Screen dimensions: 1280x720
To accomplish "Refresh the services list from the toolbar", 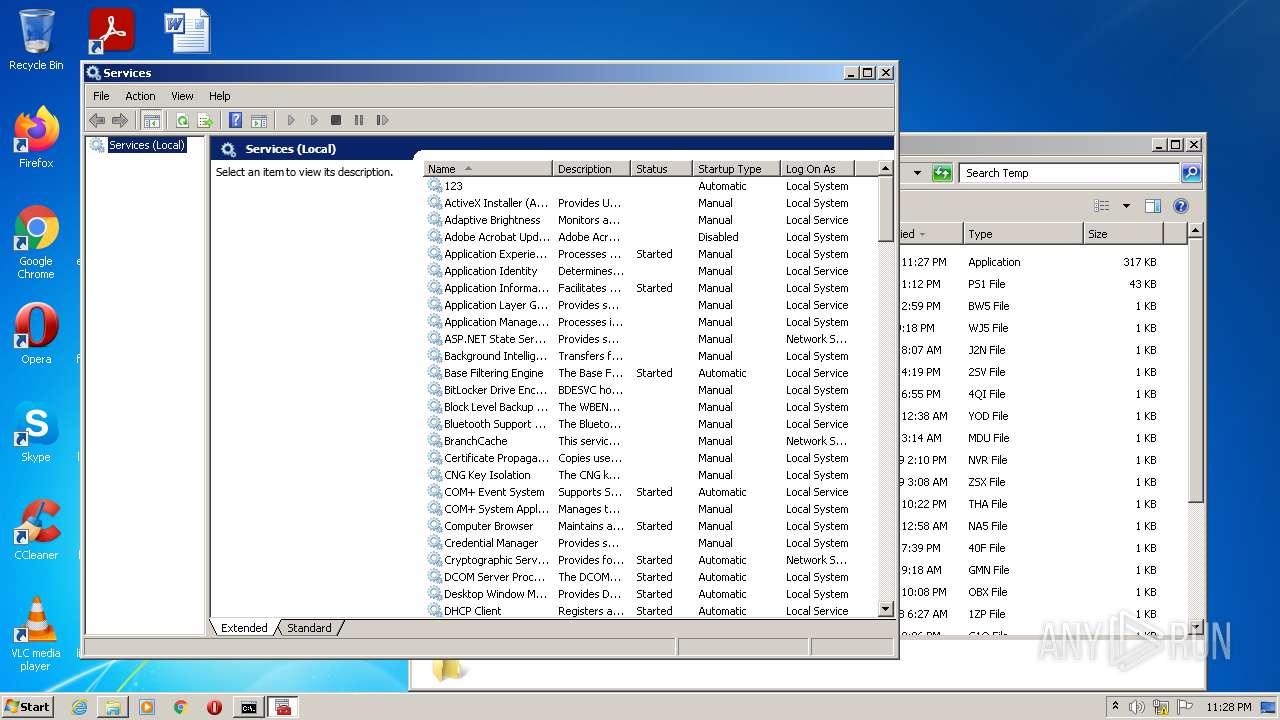I will click(x=182, y=120).
